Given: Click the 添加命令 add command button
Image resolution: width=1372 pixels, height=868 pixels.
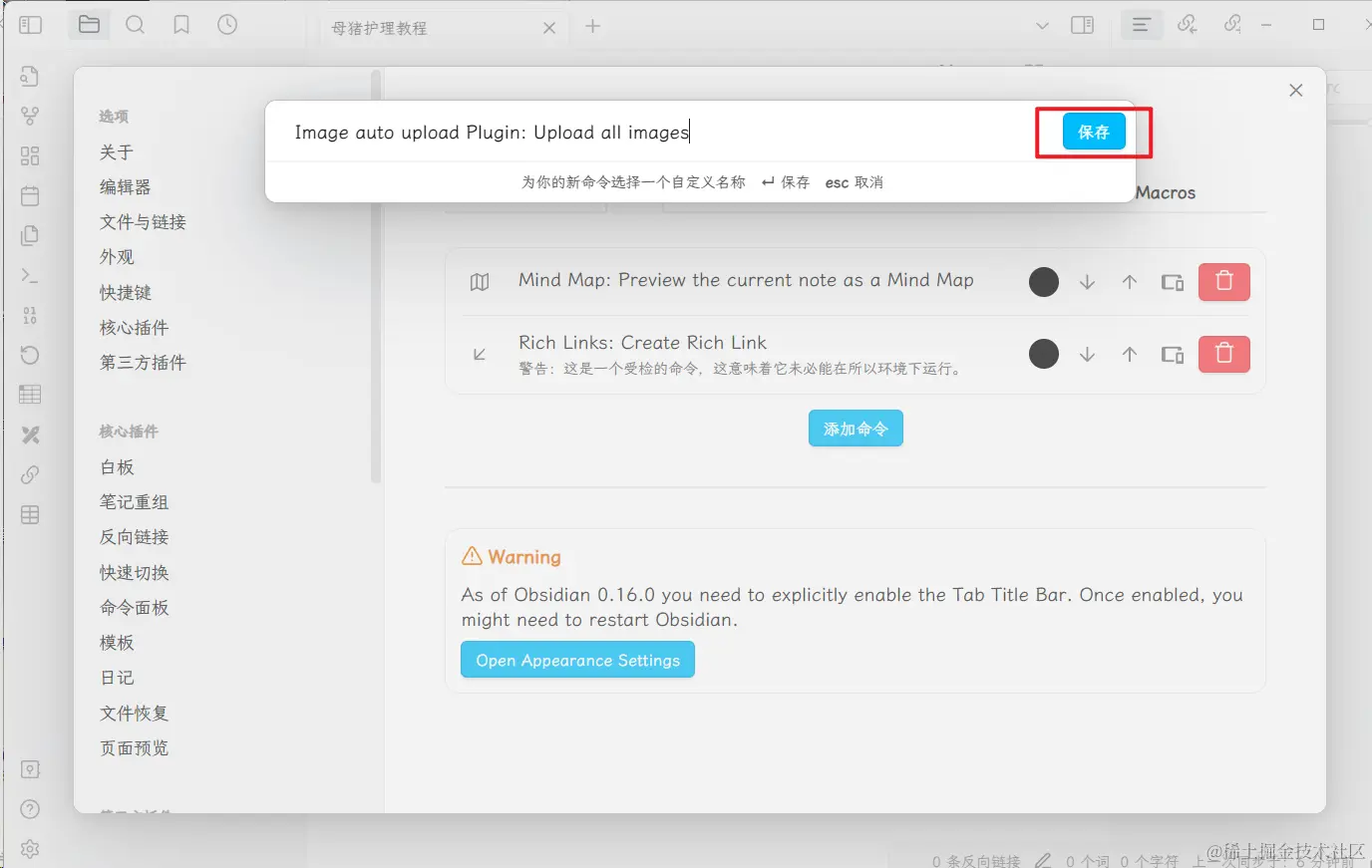Looking at the screenshot, I should click(856, 429).
